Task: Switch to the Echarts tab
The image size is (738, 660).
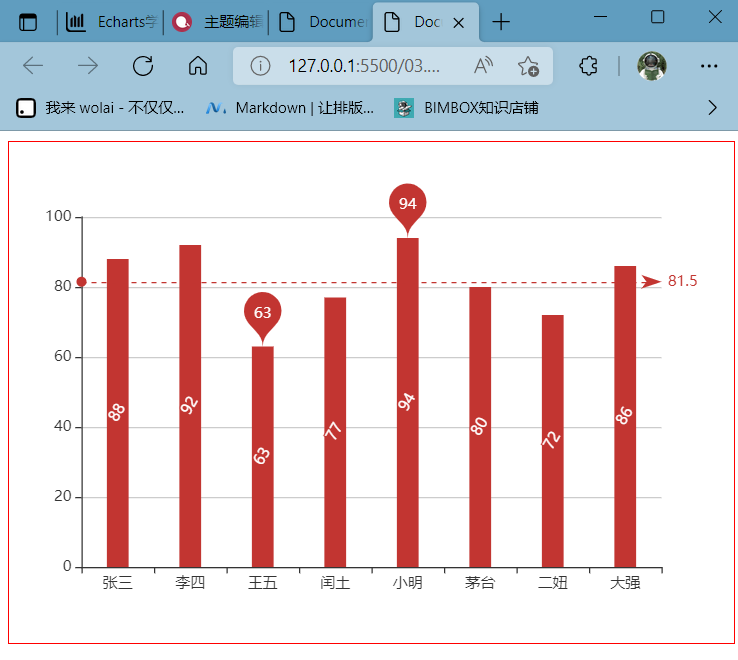Action: coord(112,22)
